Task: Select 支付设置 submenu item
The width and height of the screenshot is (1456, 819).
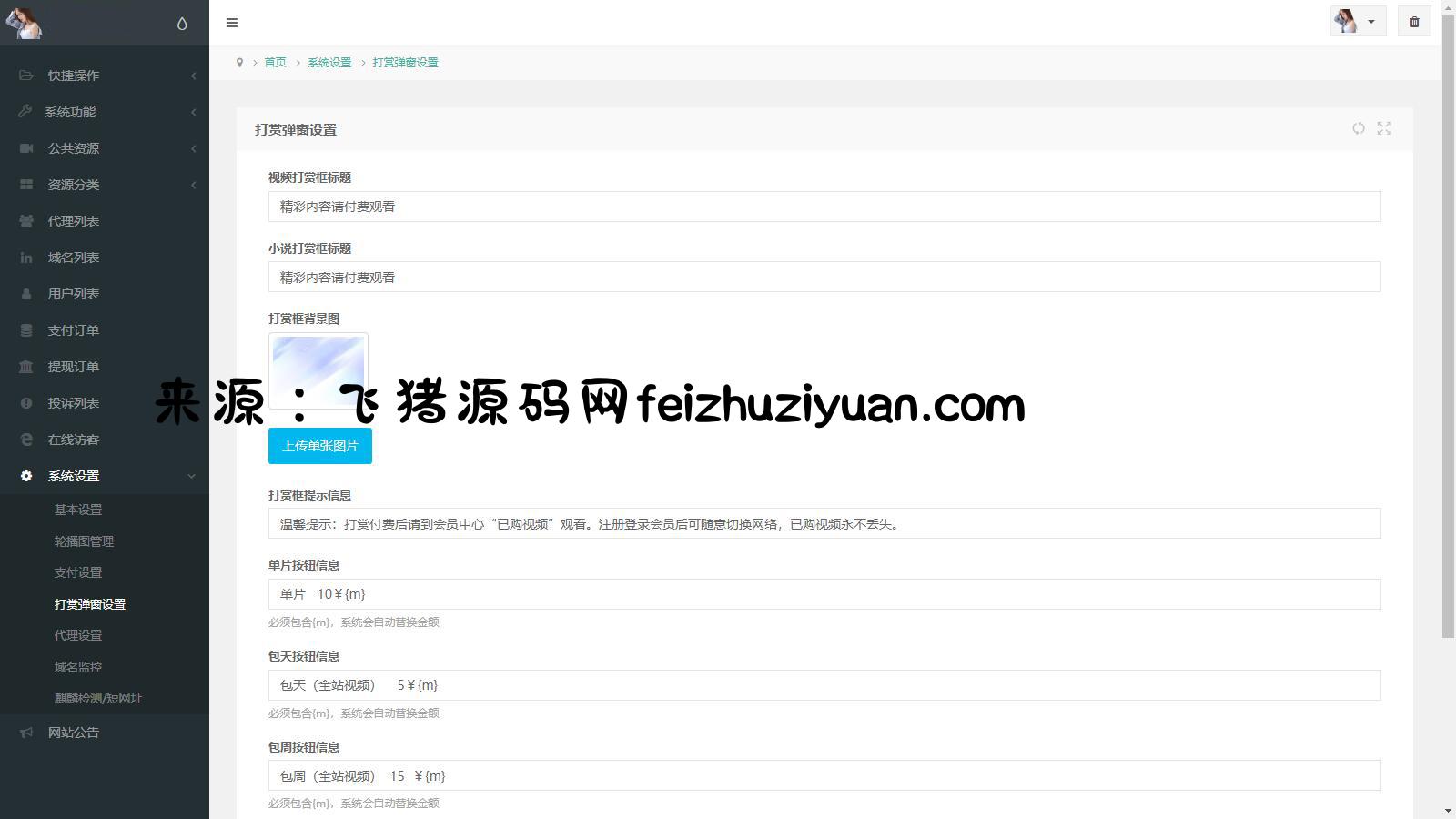Action: [x=78, y=572]
